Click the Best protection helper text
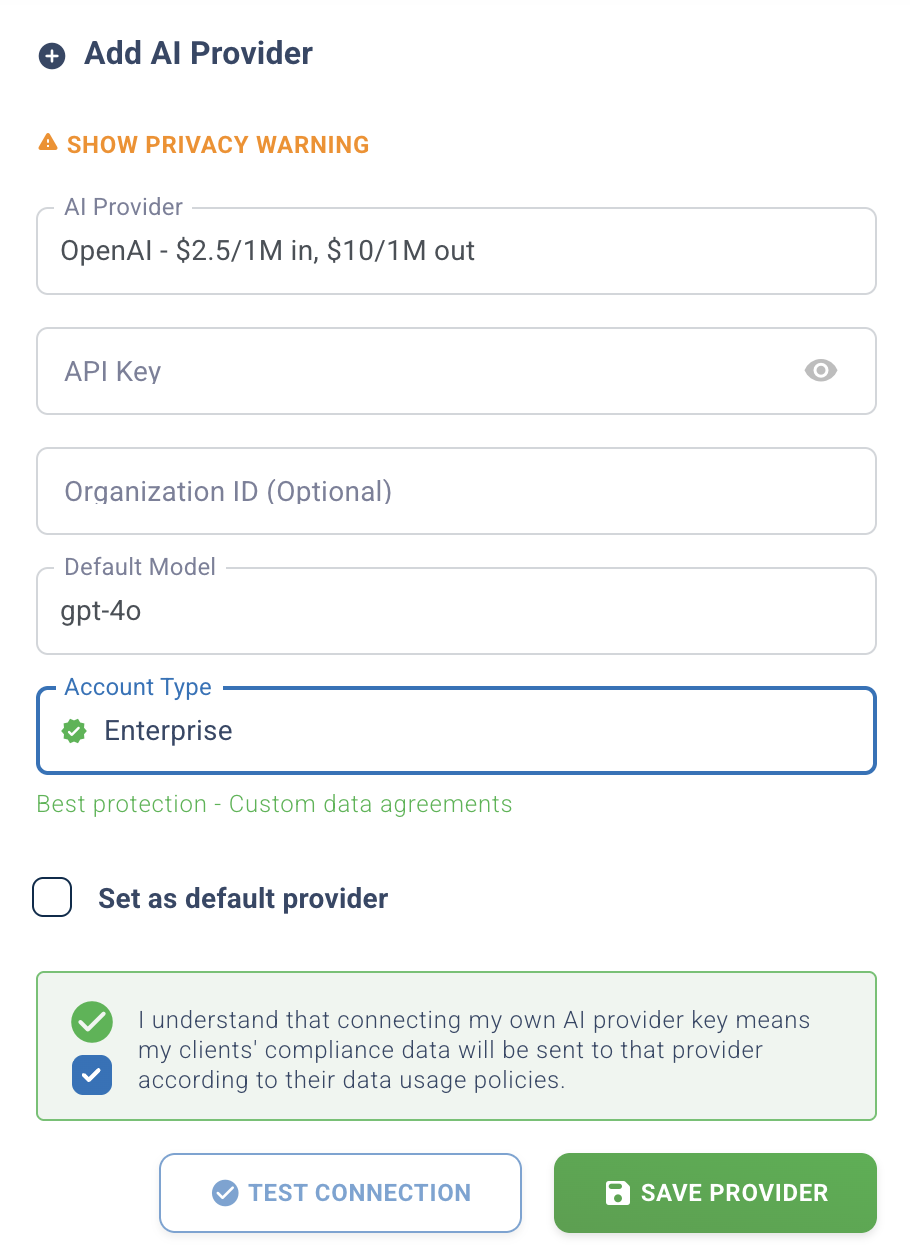 273,804
